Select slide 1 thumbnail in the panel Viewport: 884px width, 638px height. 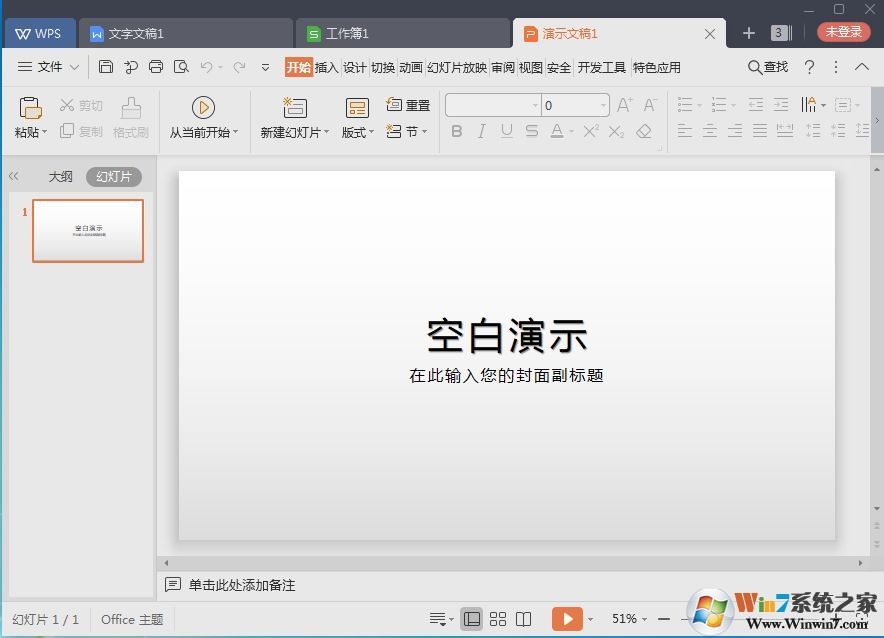coord(88,231)
